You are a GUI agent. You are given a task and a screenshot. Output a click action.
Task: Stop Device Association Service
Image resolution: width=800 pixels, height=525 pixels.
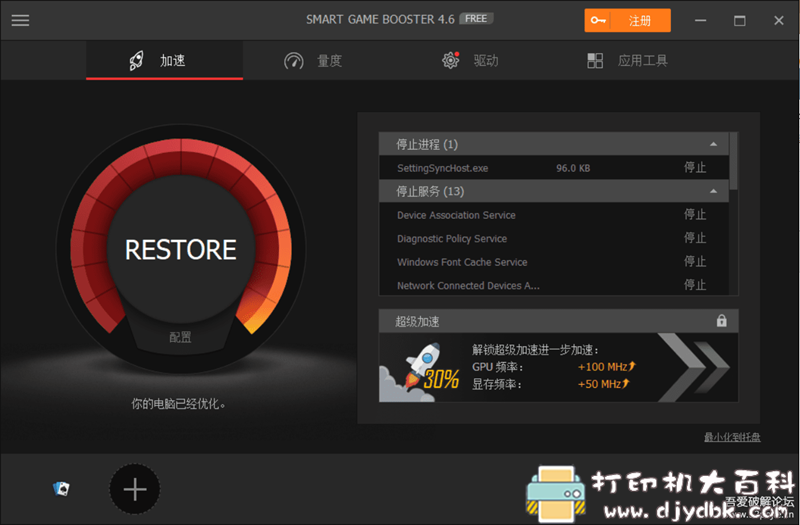click(695, 215)
